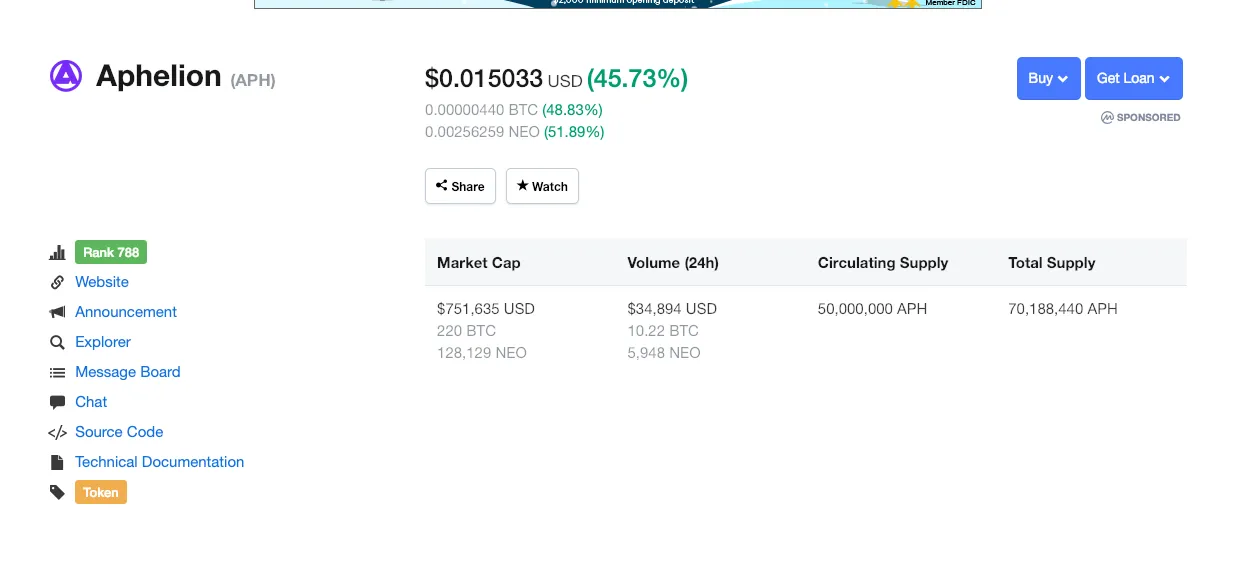Click the orange Token badge
This screenshot has width=1257, height=563.
pos(101,492)
